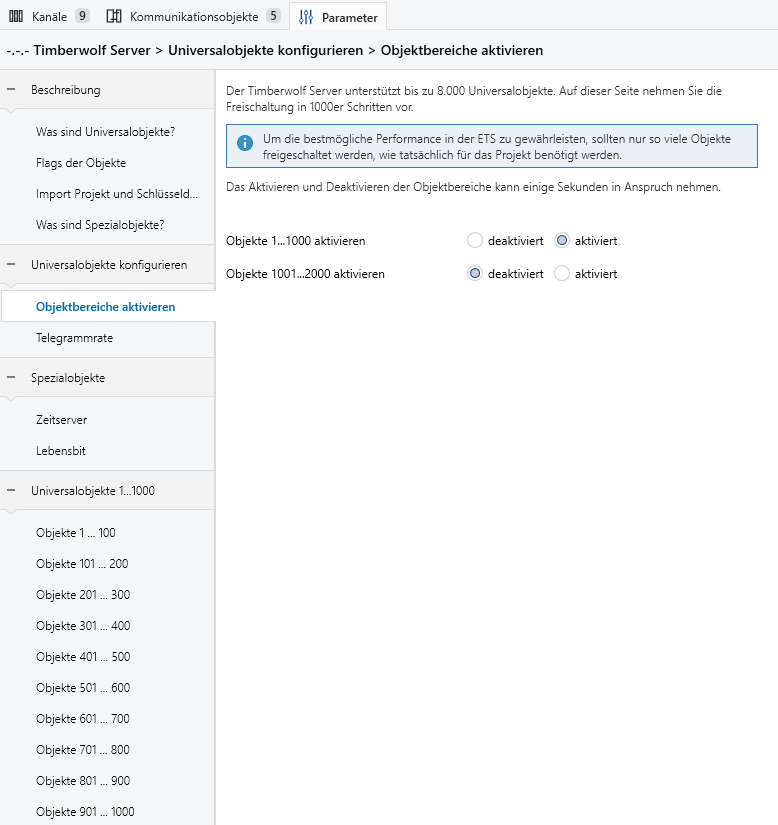Open Was sind Universalobjekte? page
Image resolution: width=778 pixels, height=825 pixels.
(x=107, y=132)
